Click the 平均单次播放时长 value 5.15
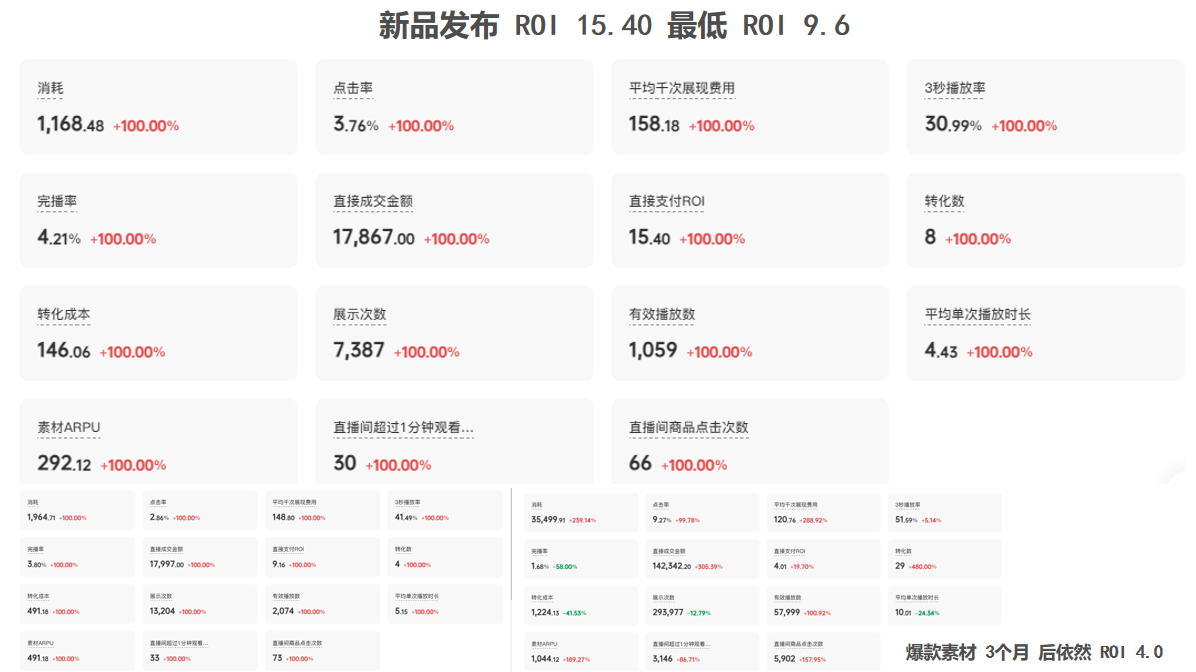 401,611
